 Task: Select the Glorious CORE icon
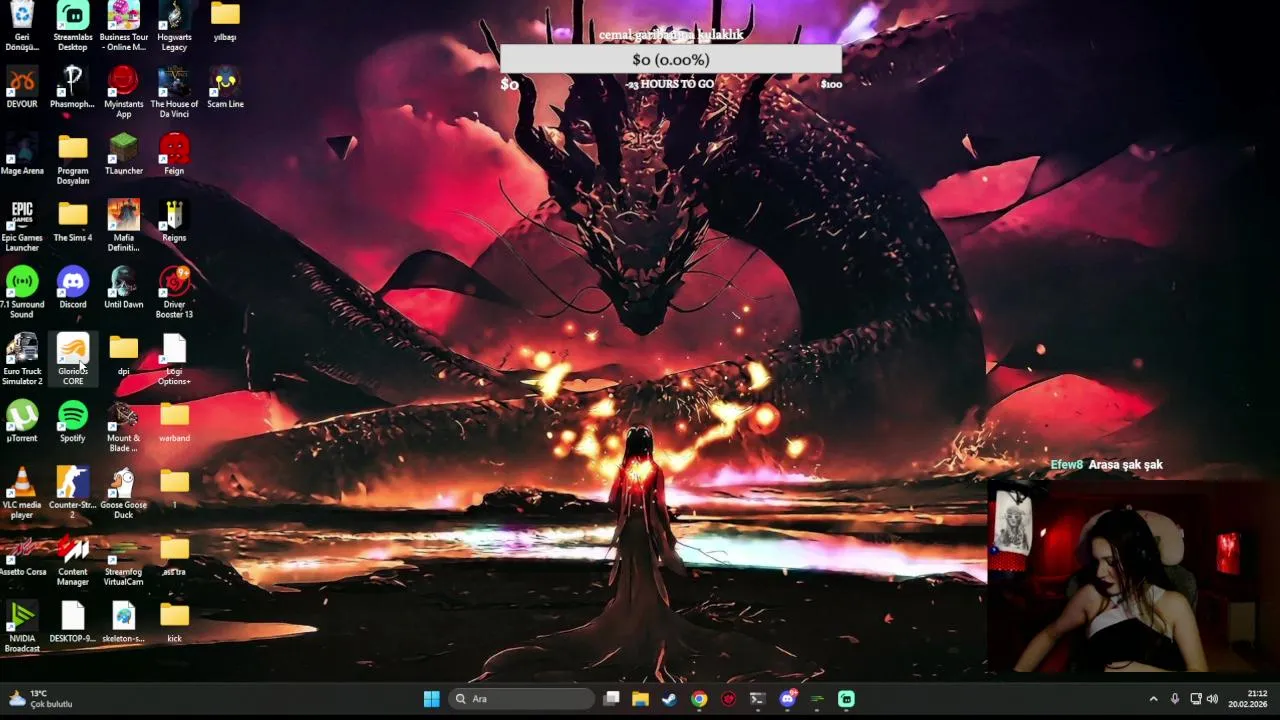(73, 360)
